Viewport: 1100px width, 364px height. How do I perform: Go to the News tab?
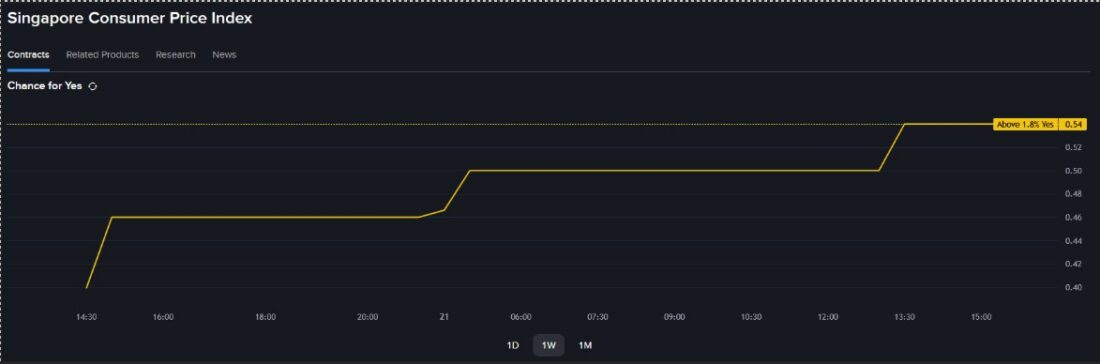(224, 55)
